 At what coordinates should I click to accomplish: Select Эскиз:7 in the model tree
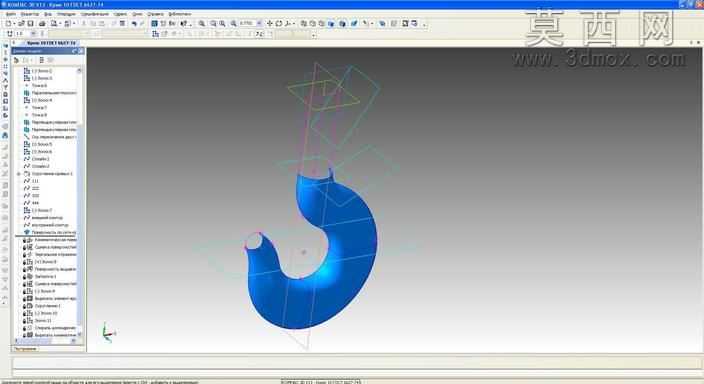point(41,210)
